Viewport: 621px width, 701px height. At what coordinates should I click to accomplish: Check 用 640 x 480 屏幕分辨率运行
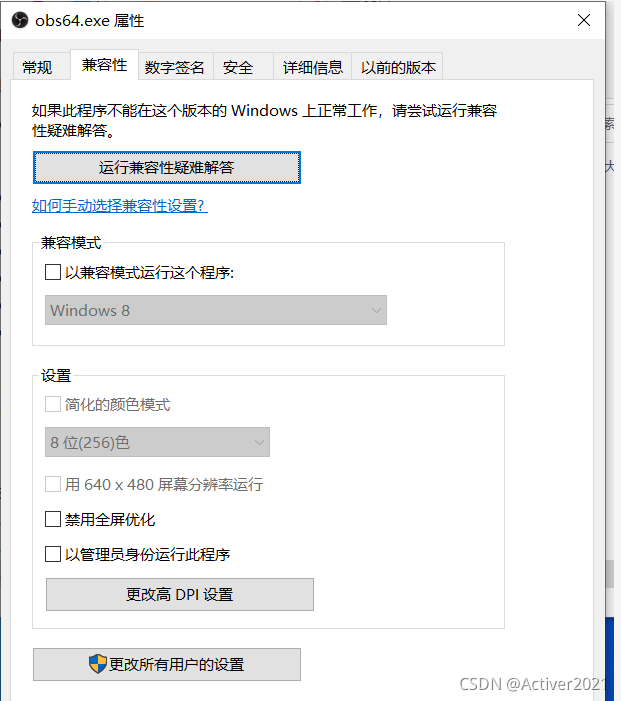tap(53, 484)
